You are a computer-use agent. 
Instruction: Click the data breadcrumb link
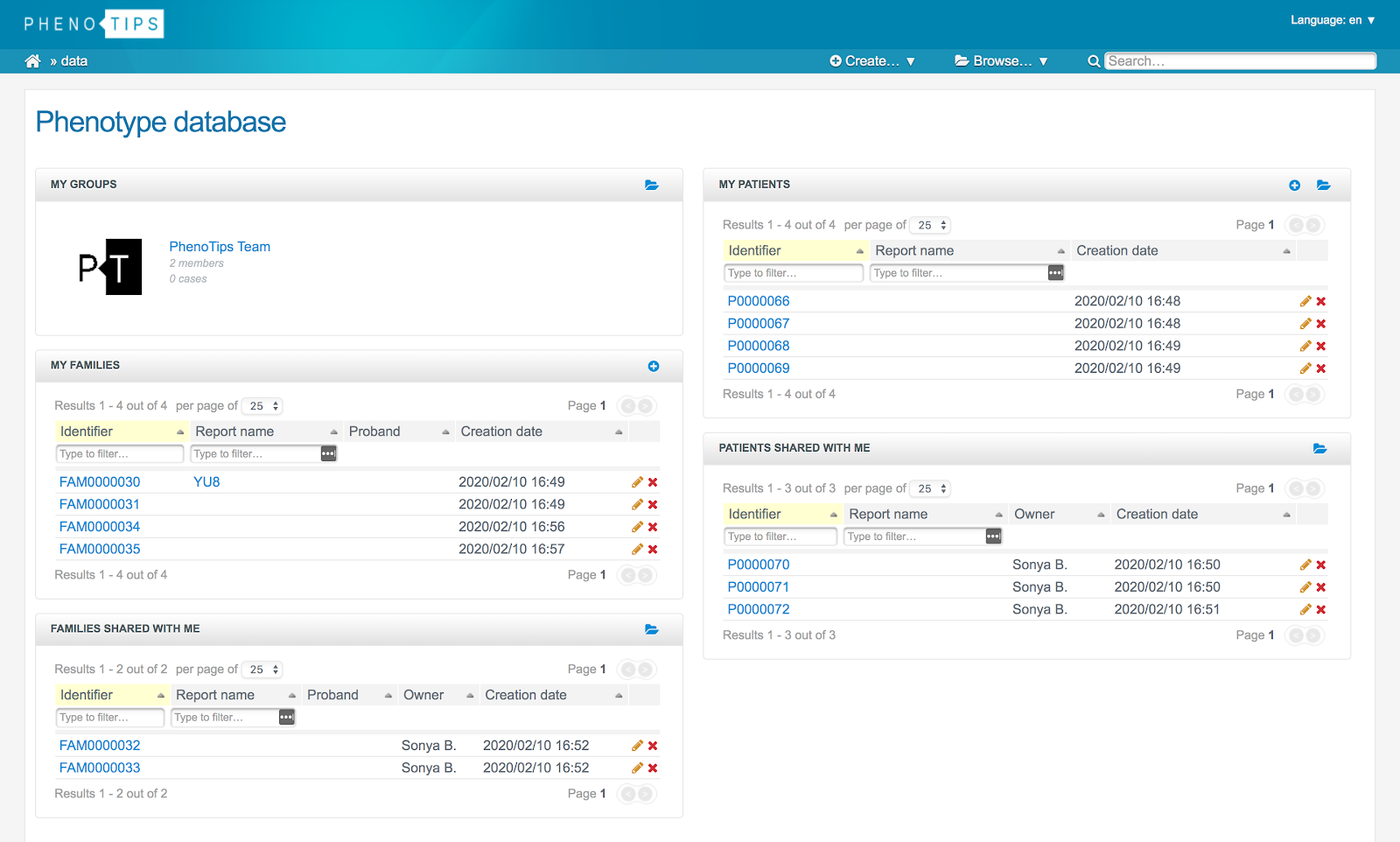point(74,61)
